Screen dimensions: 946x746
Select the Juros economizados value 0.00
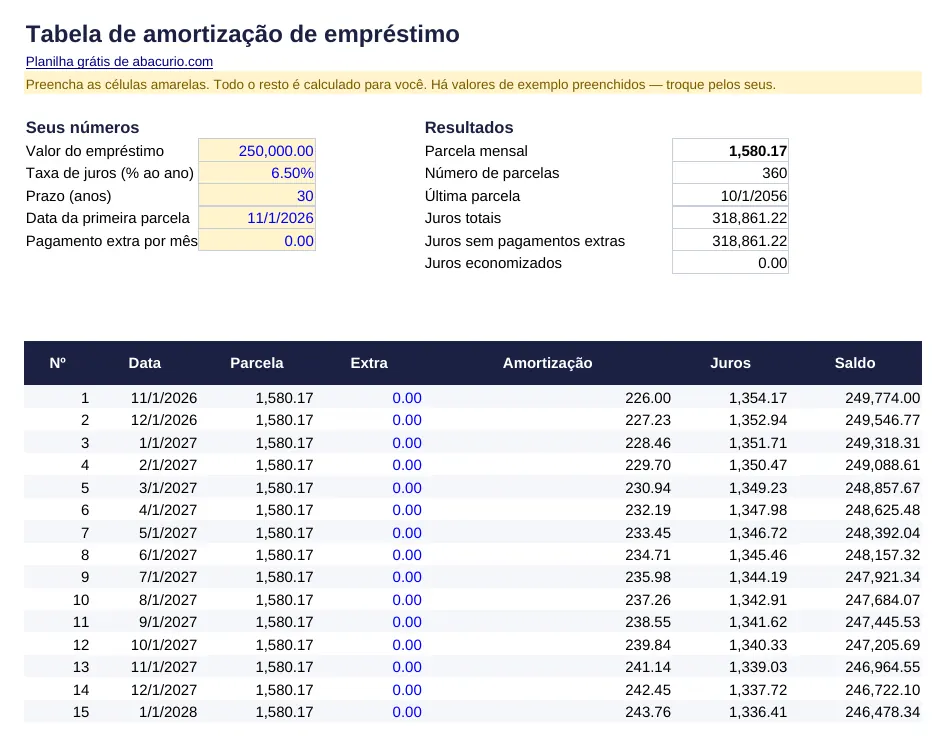pyautogui.click(x=730, y=263)
